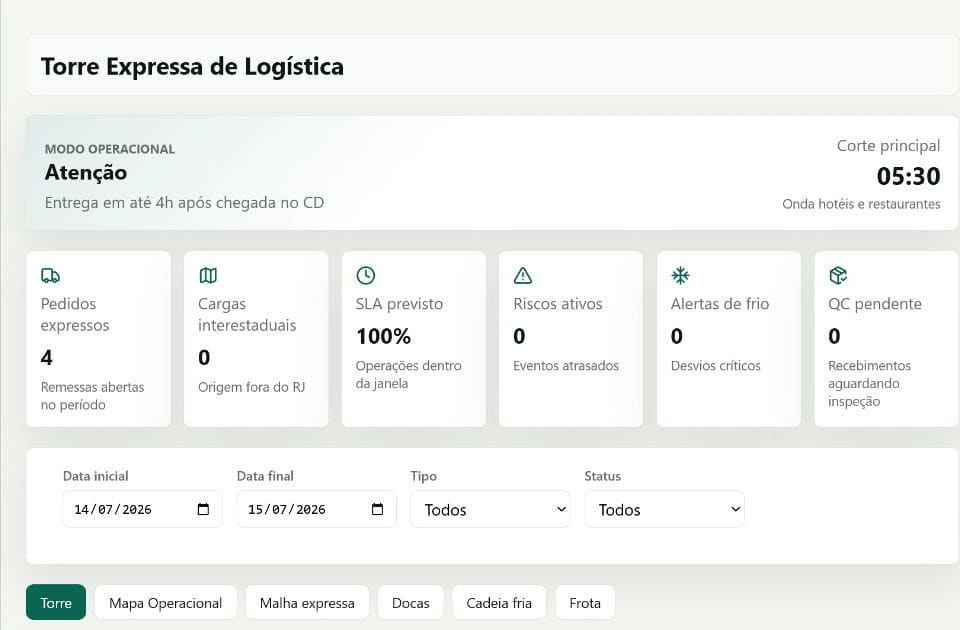Click the QC pendente card title
This screenshot has width=960, height=630.
tap(874, 304)
